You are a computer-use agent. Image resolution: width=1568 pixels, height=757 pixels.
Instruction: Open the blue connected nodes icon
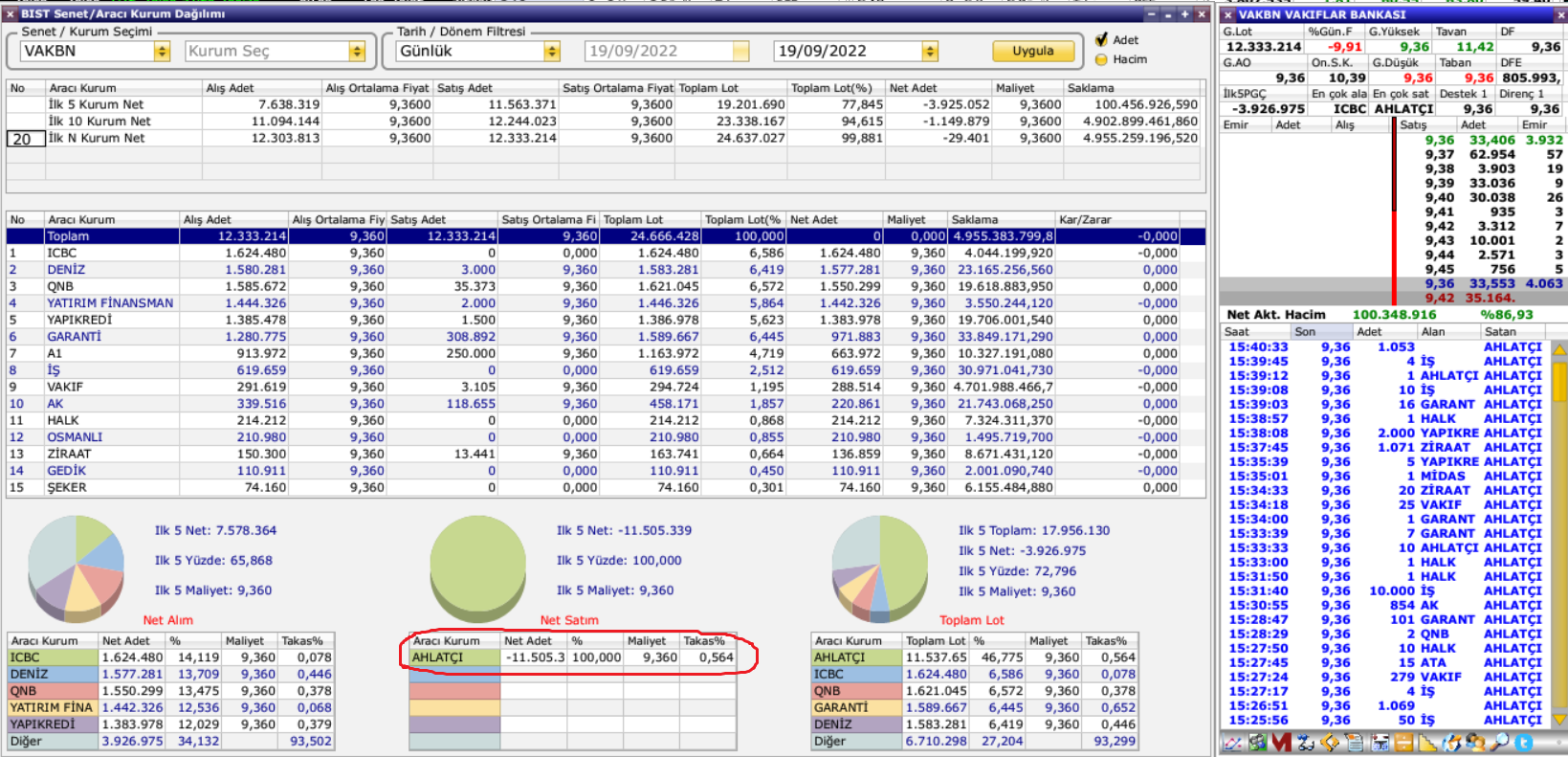pyautogui.click(x=1306, y=743)
